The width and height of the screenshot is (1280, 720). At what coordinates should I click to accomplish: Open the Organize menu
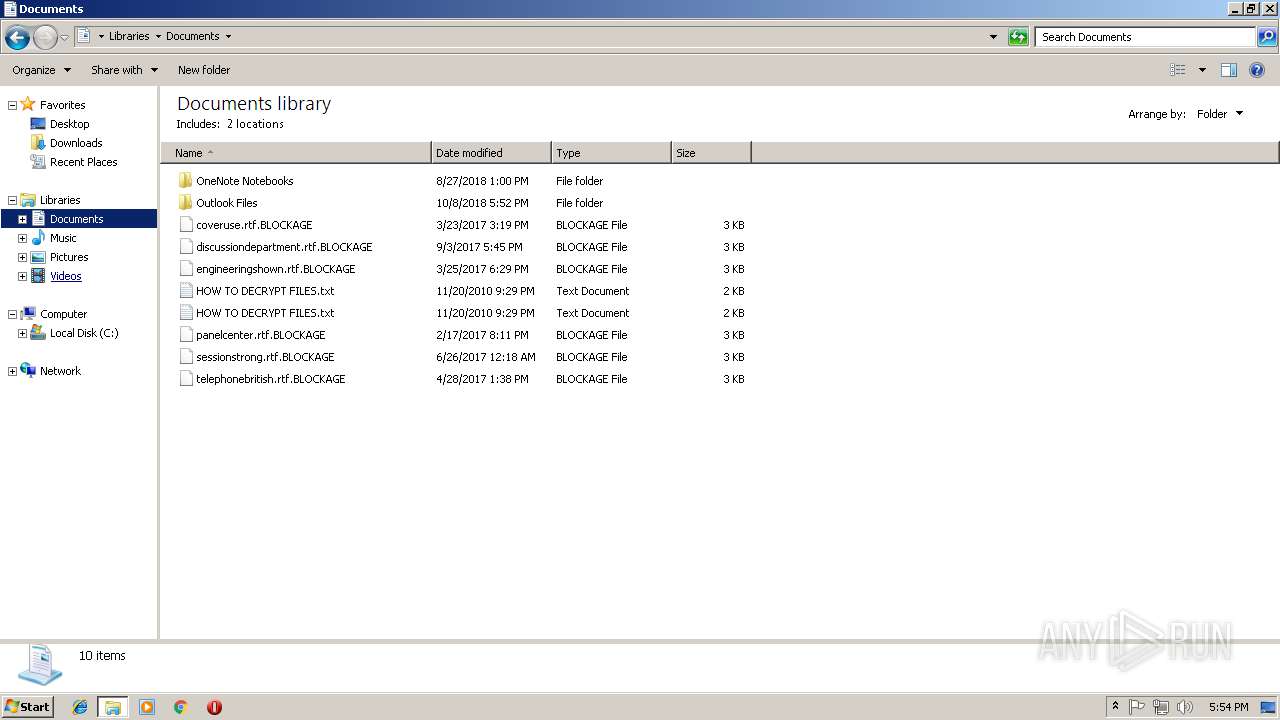click(x=41, y=70)
